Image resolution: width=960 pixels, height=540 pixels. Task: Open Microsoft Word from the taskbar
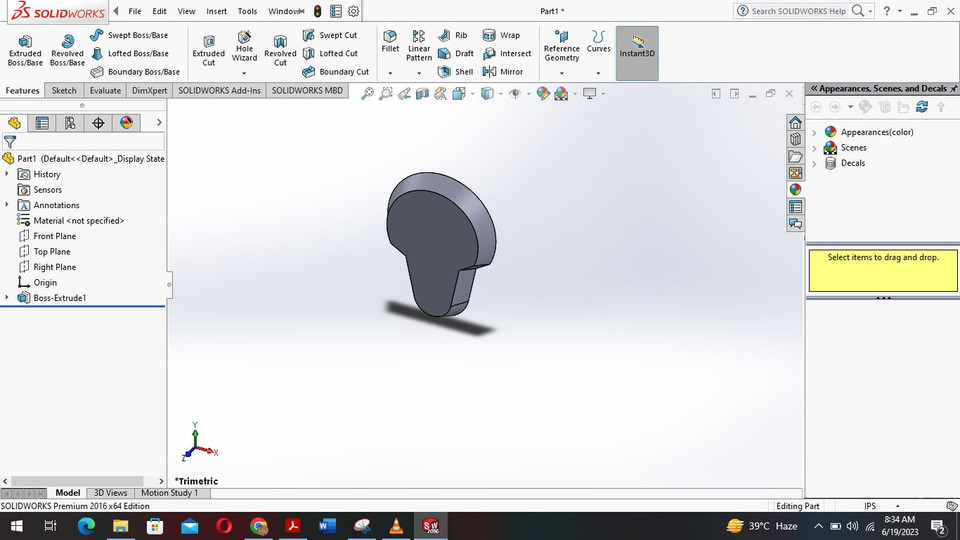click(x=327, y=526)
